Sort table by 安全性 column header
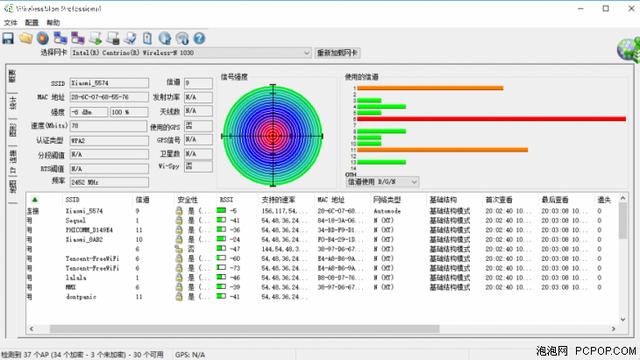 (x=187, y=200)
